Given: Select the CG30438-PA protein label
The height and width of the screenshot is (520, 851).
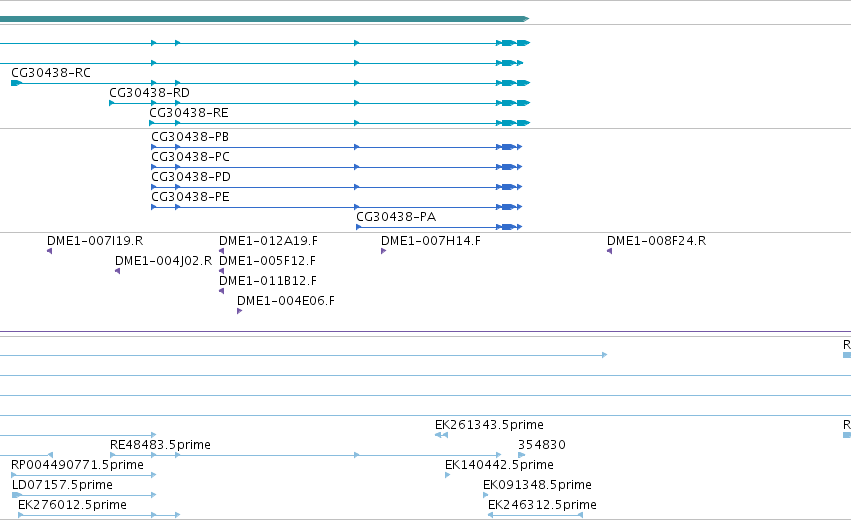Looking at the screenshot, I should [x=396, y=217].
